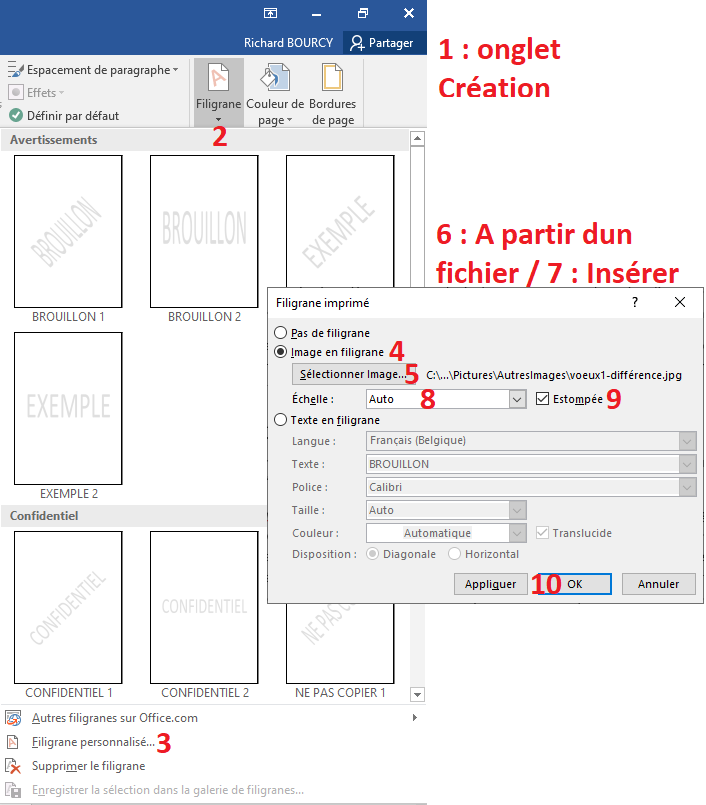Select the EXEMPLE 2 watermark thumbnail

click(x=68, y=408)
